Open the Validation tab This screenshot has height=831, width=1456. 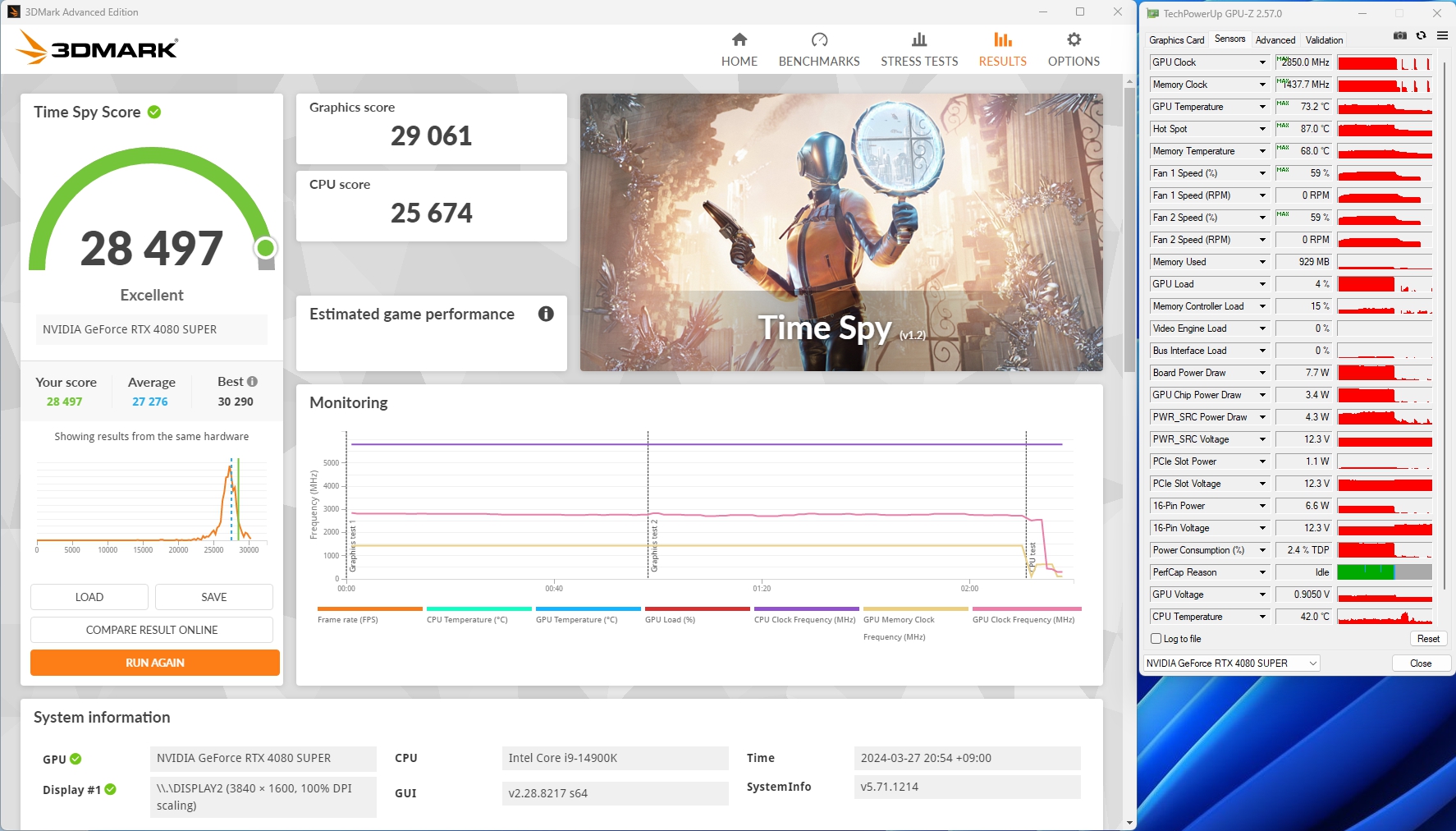pyautogui.click(x=1324, y=39)
